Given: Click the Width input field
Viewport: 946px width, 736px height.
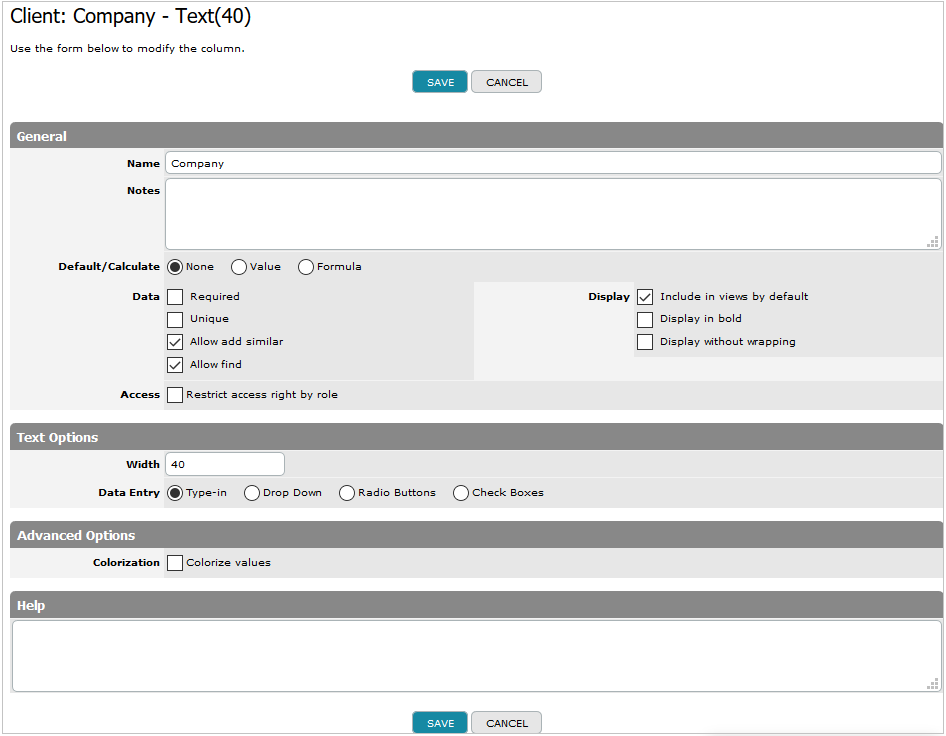Looking at the screenshot, I should [224, 465].
